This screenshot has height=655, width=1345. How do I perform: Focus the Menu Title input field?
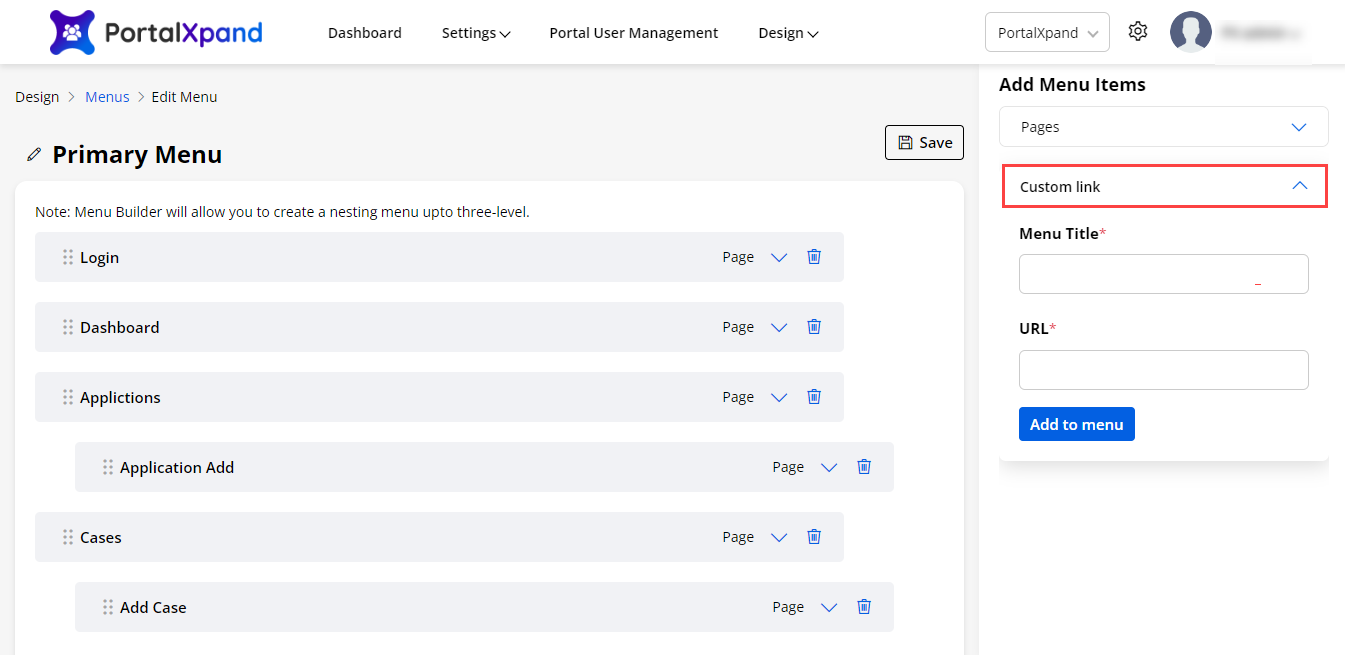tap(1163, 274)
